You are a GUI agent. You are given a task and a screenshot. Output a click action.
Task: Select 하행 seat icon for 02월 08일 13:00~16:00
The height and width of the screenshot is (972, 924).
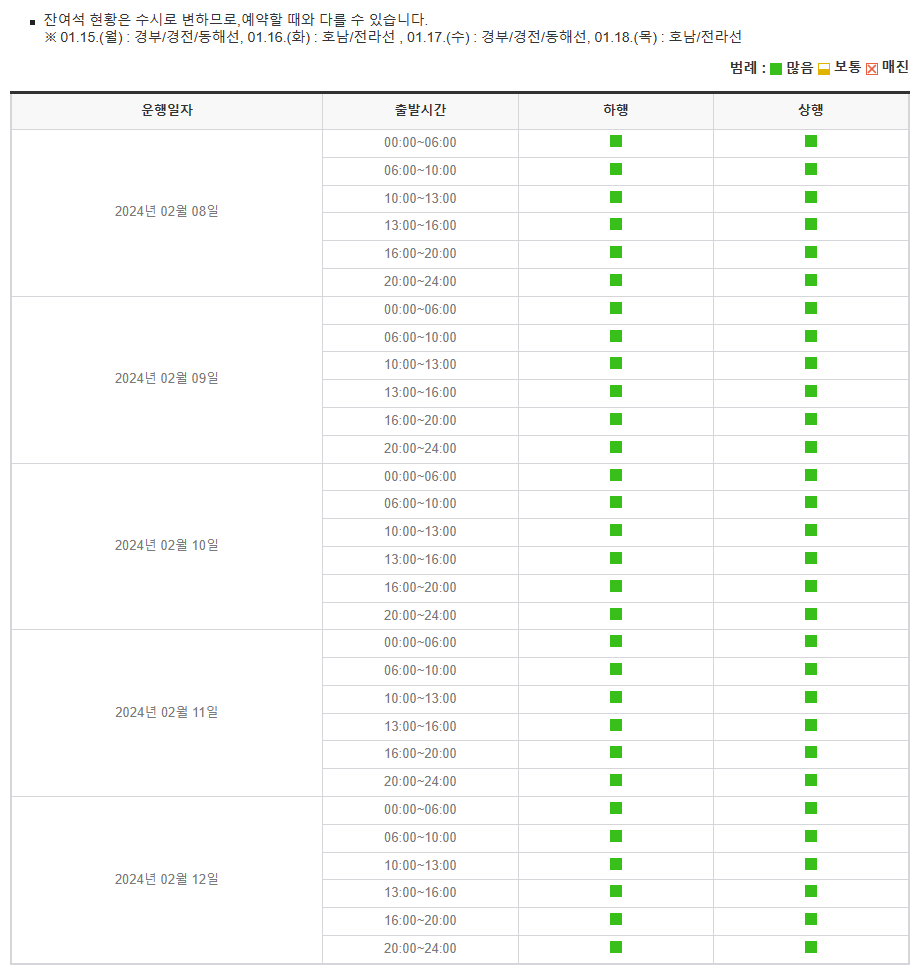(616, 224)
